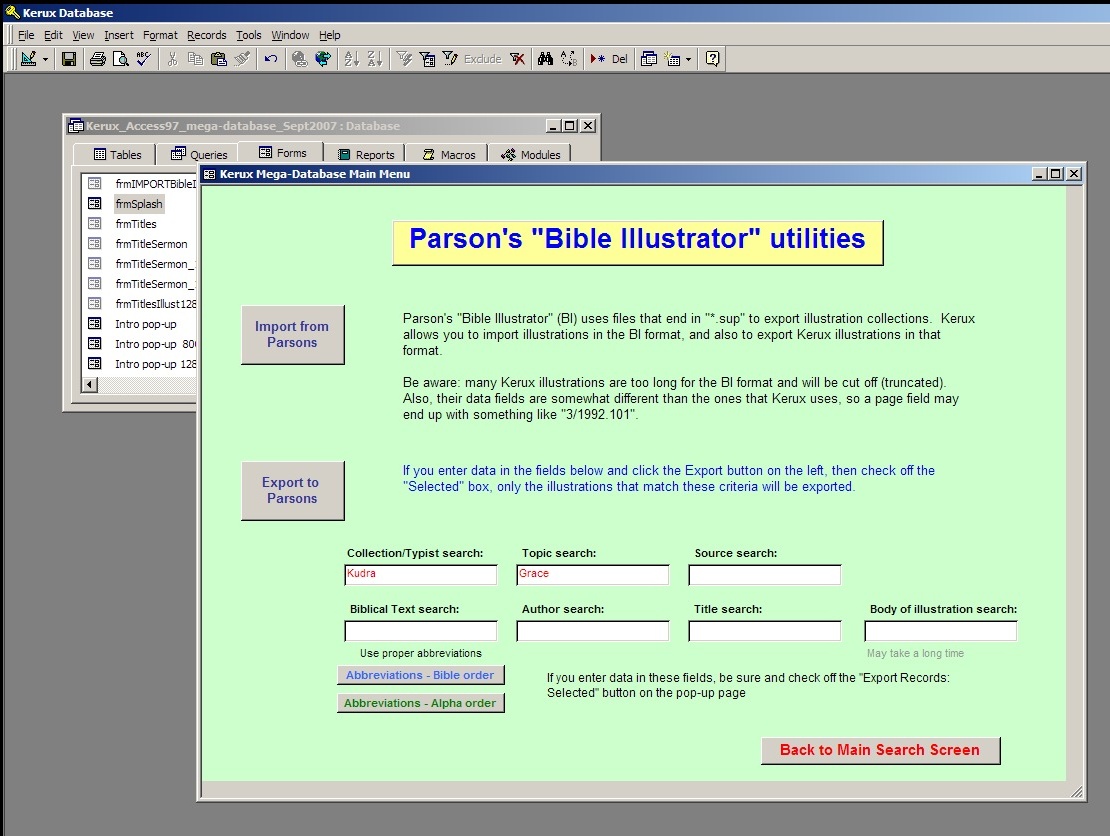Click the Insert Hyperlink globe icon
The height and width of the screenshot is (836, 1110).
[x=299, y=59]
